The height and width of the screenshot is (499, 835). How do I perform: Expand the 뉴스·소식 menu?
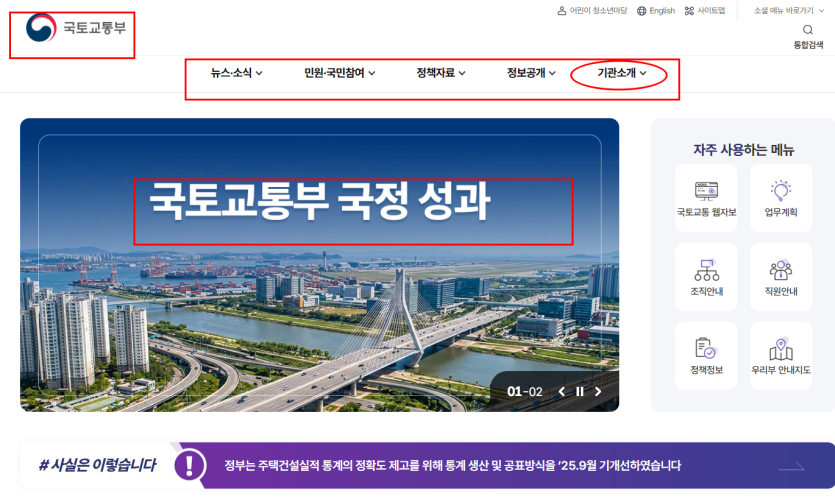point(236,73)
